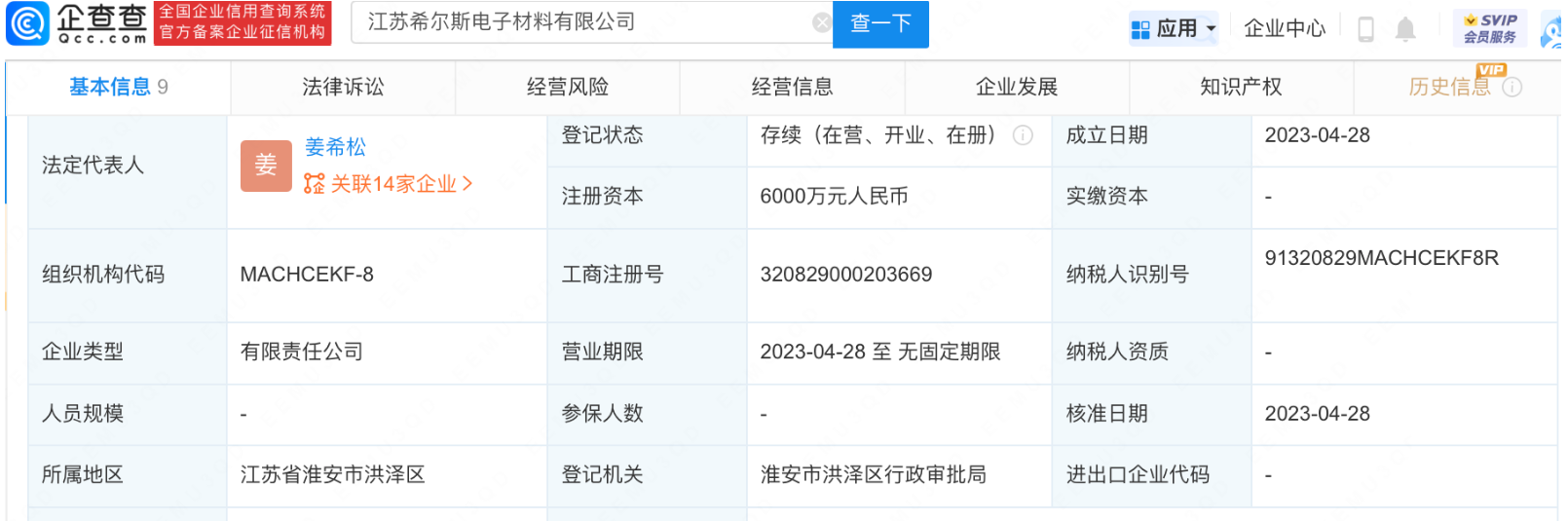
Task: Open the 经营风险 tab
Action: coord(568,88)
